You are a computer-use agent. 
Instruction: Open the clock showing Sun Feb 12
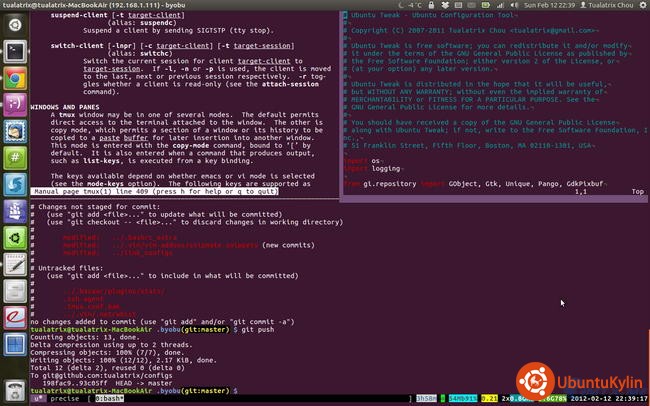tap(549, 5)
